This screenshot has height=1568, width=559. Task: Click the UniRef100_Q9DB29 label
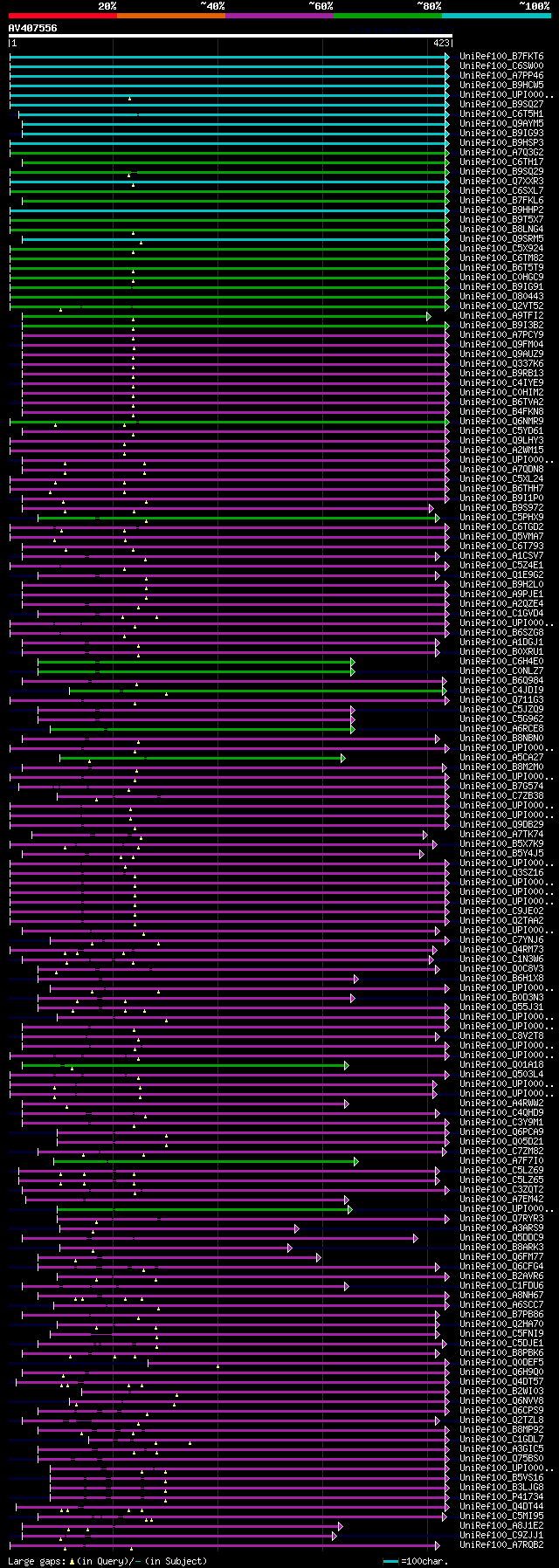501,824
